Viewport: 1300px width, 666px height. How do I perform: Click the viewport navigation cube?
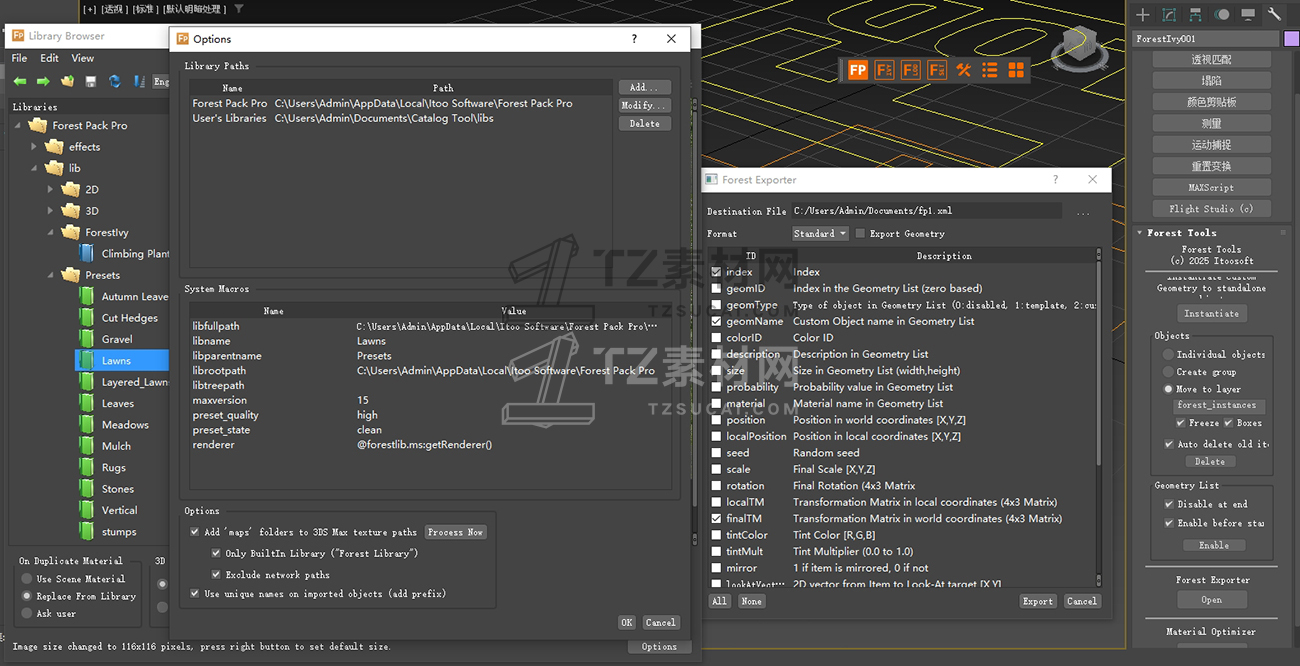coord(1079,45)
